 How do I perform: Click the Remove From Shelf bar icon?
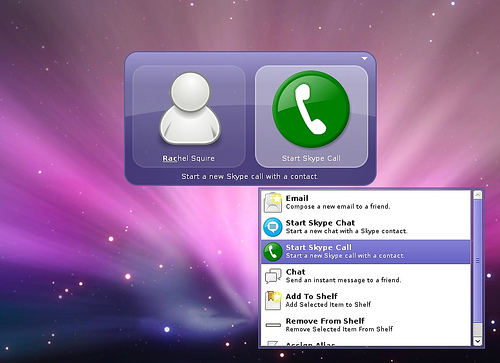click(273, 325)
